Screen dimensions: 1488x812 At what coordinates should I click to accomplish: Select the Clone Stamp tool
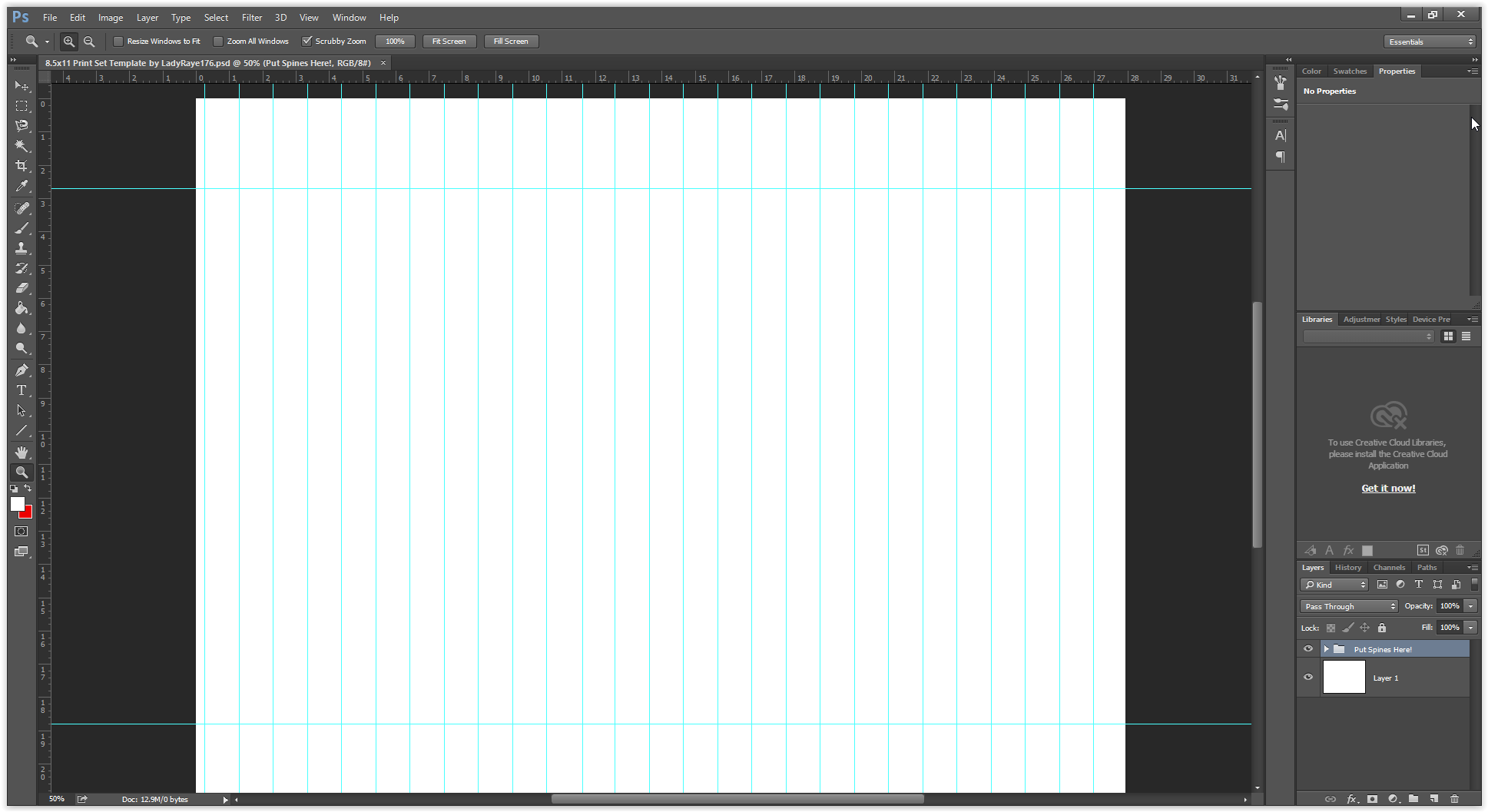point(22,248)
